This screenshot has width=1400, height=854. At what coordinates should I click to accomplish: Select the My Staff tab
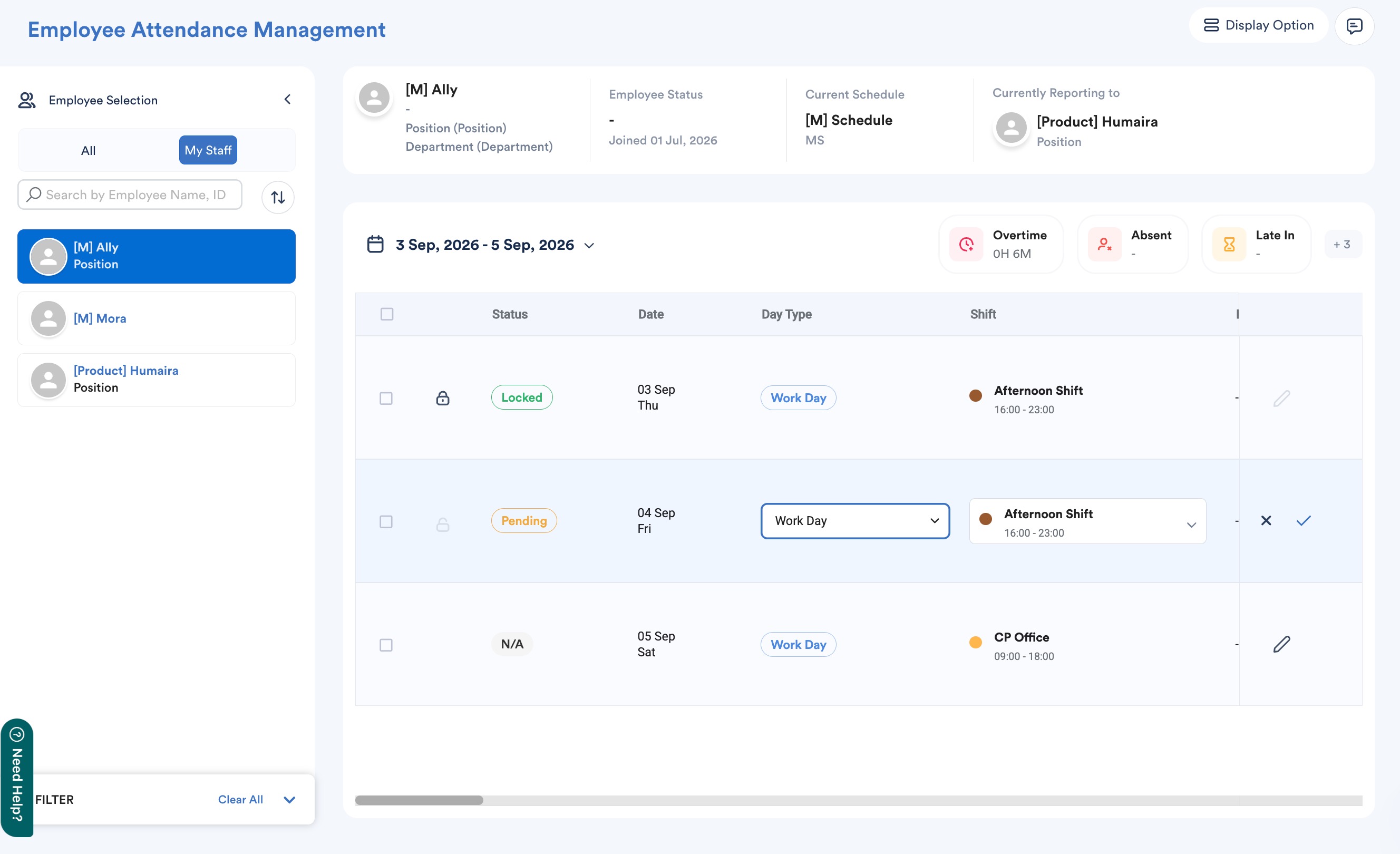[x=208, y=150]
